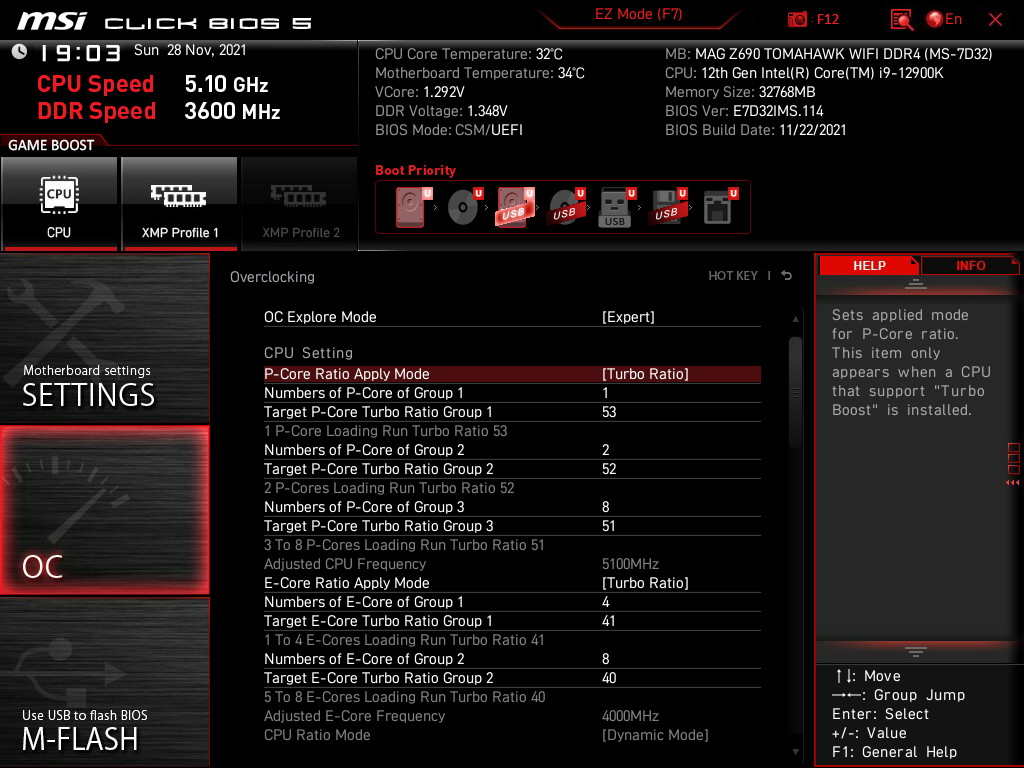Open the OC overclocking section
Screen dimensions: 1024x768
coord(105,510)
